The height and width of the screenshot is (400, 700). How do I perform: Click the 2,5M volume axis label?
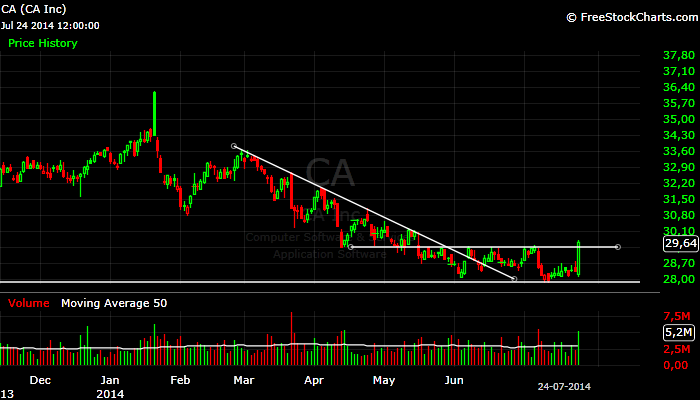677,349
